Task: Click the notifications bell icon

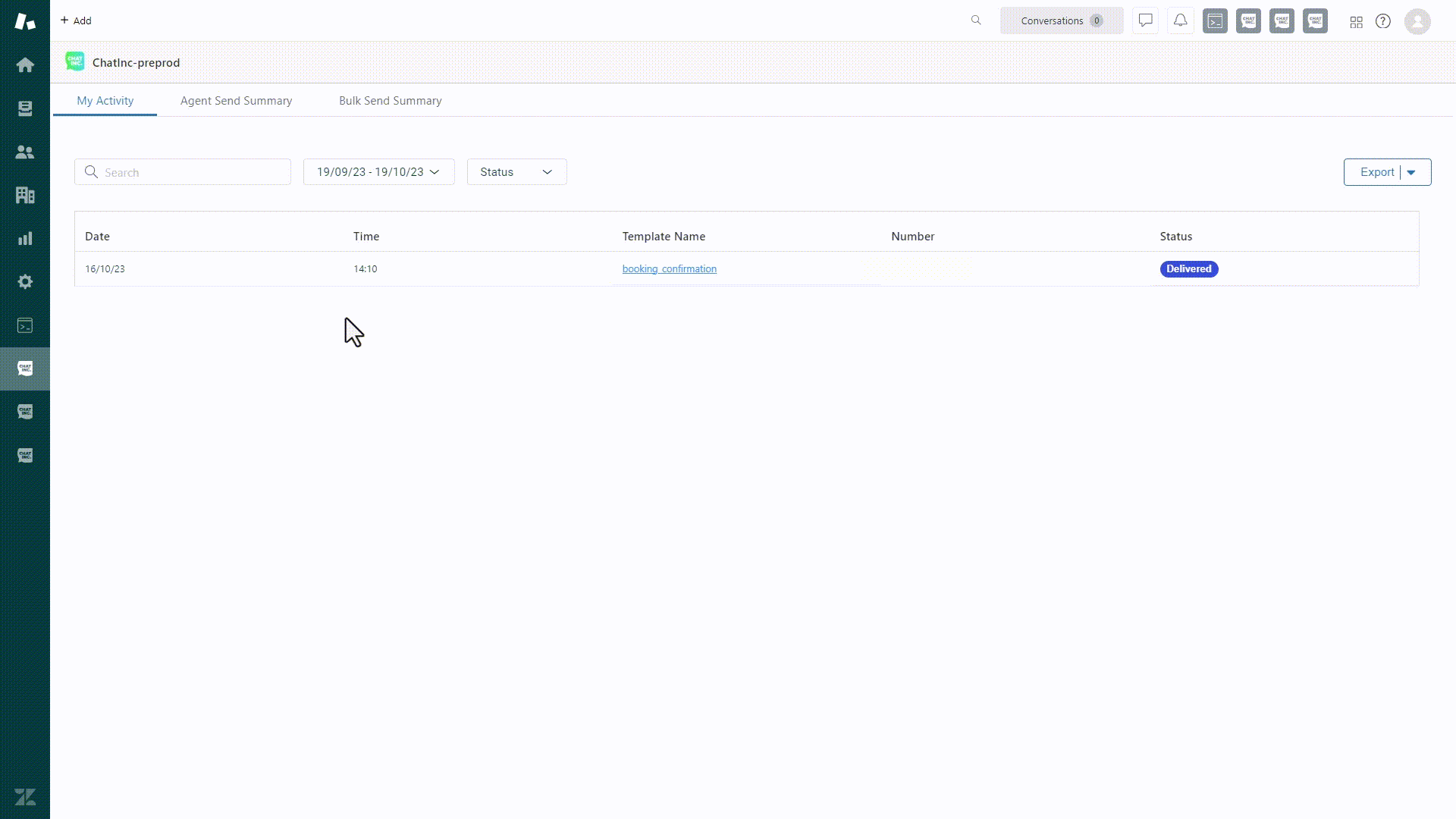Action: [x=1180, y=20]
